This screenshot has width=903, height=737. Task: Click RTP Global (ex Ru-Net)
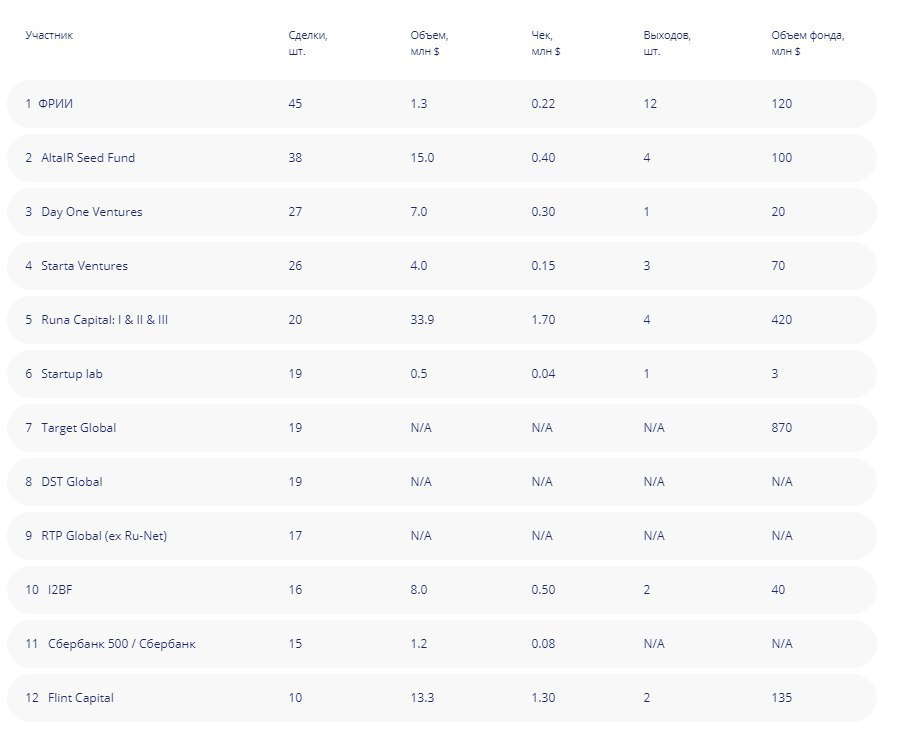tap(104, 536)
